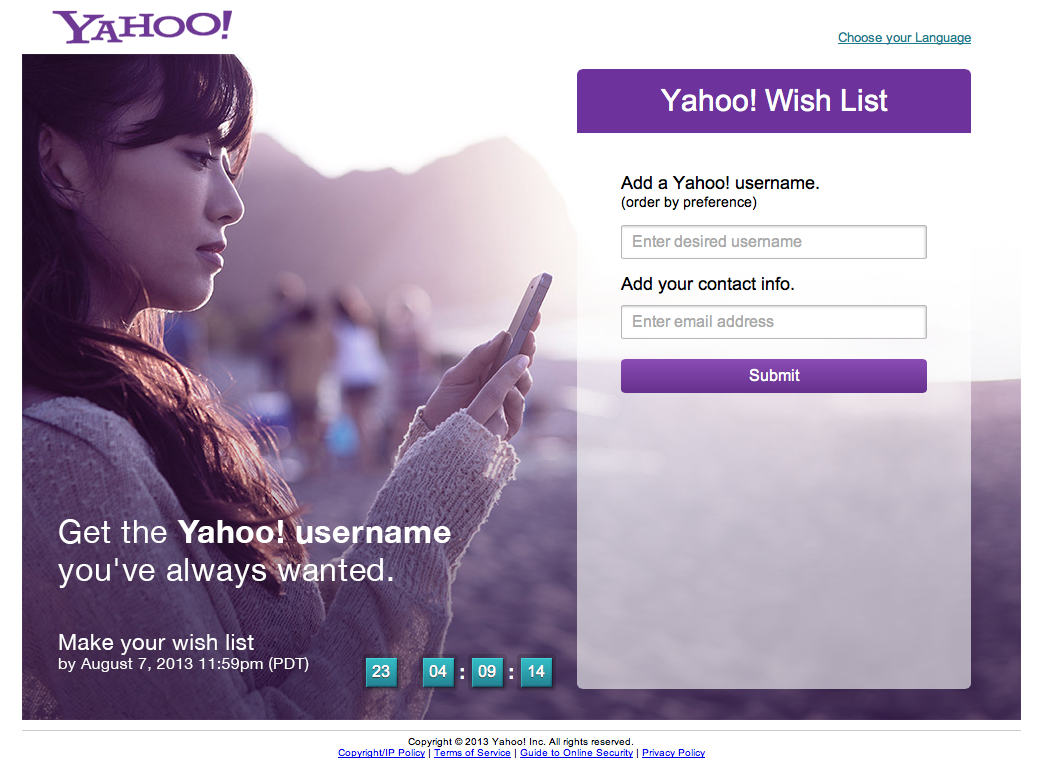Viewport: 1043px width, 779px height.
Task: Click the countdown days tile showing 23
Action: tap(381, 672)
